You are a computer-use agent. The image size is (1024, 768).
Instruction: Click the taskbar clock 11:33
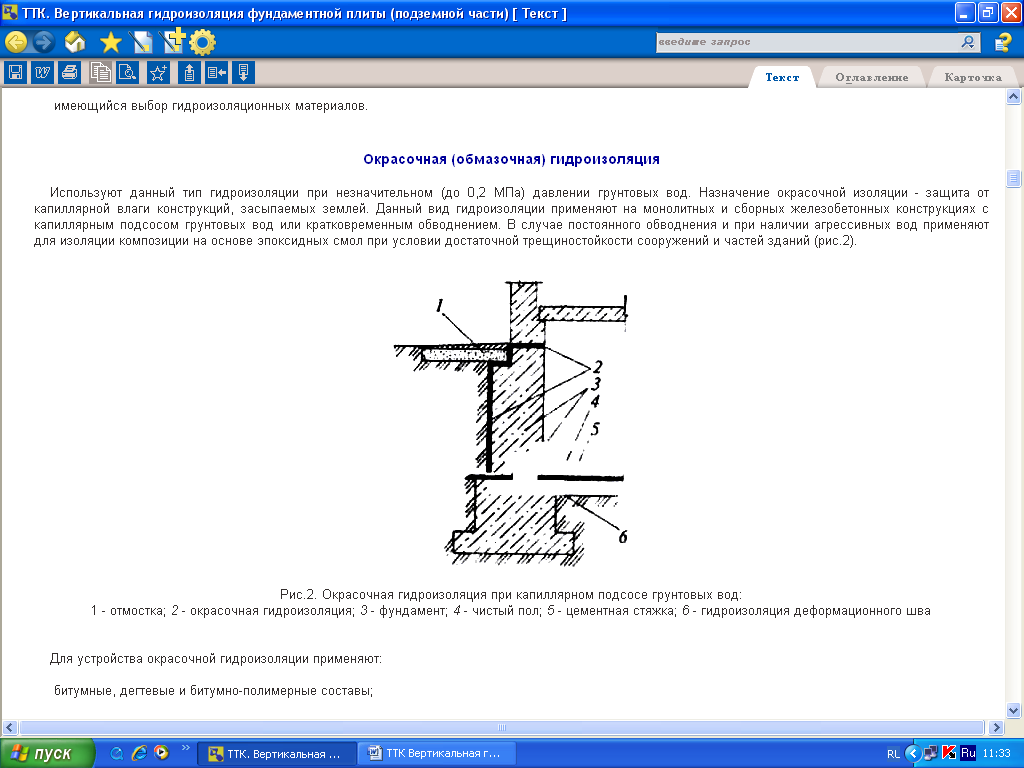[x=997, y=754]
